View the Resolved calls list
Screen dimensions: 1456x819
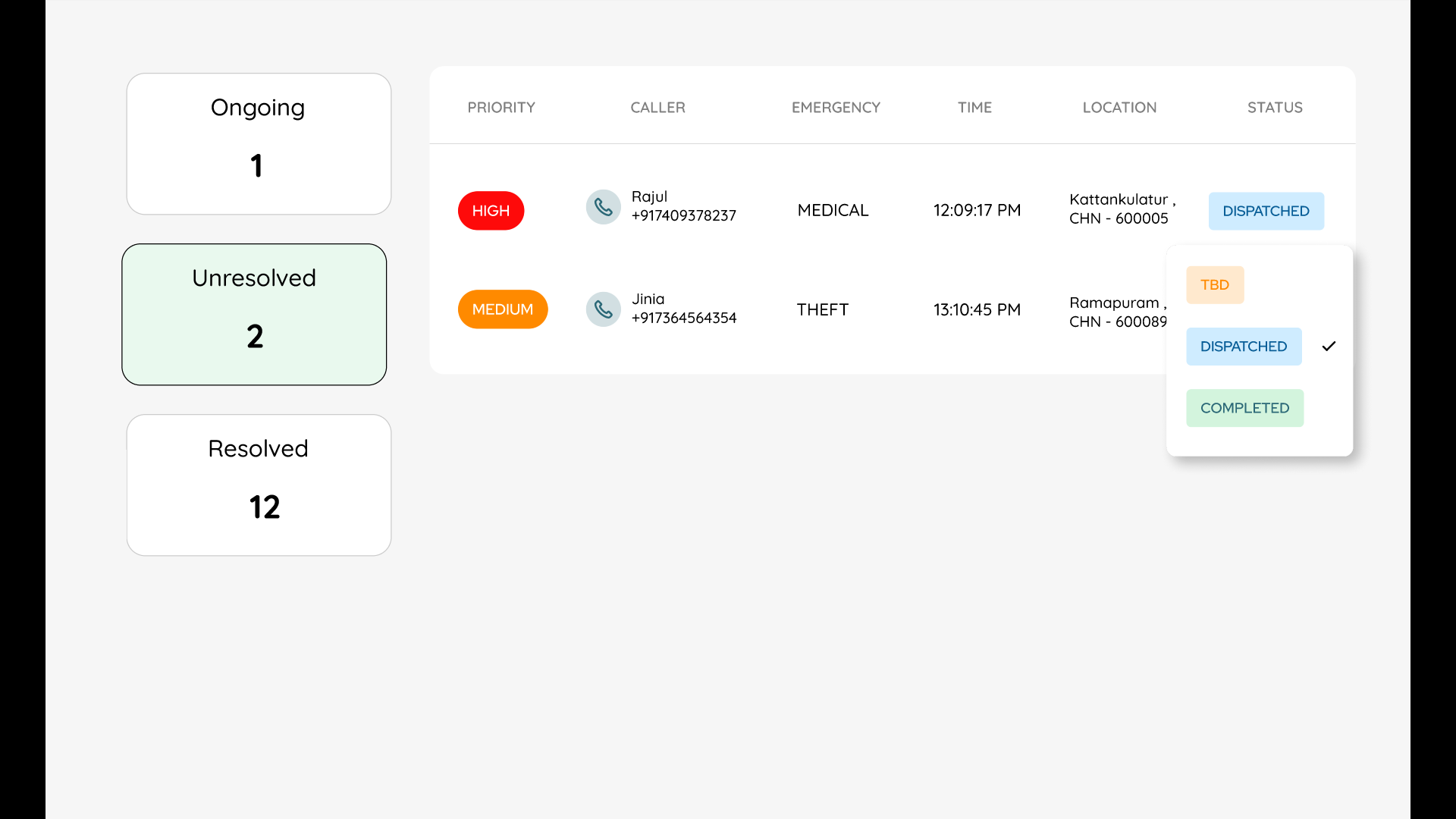pos(258,485)
